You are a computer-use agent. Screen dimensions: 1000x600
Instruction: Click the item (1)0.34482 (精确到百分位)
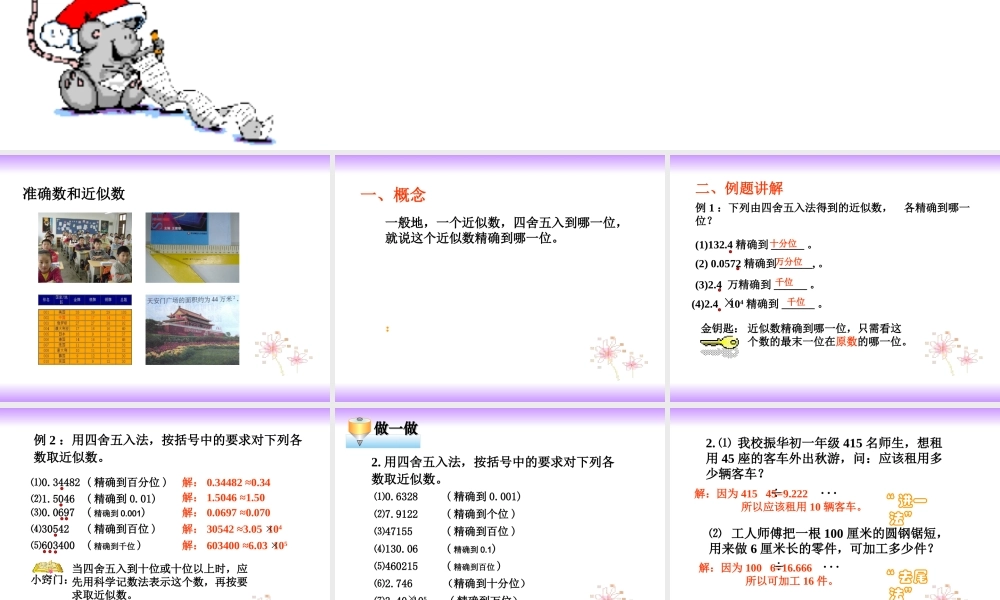point(99,482)
